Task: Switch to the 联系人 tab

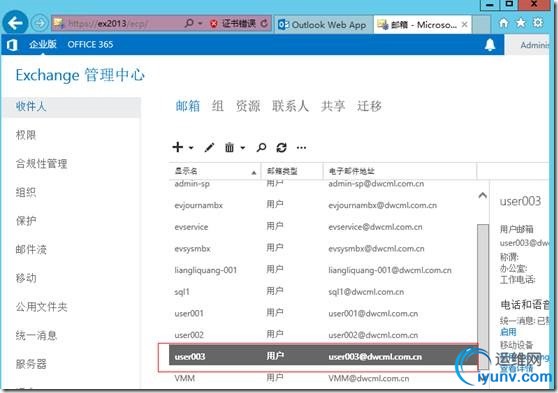Action: pyautogui.click(x=290, y=106)
